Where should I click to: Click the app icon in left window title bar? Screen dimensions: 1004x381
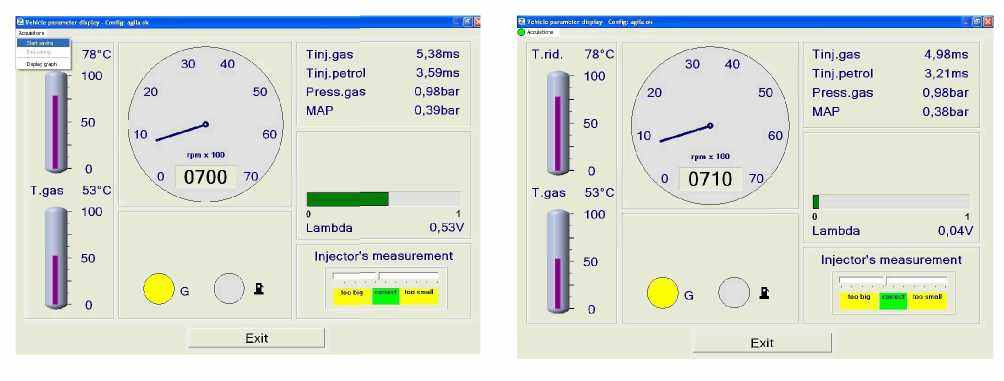[x=20, y=22]
